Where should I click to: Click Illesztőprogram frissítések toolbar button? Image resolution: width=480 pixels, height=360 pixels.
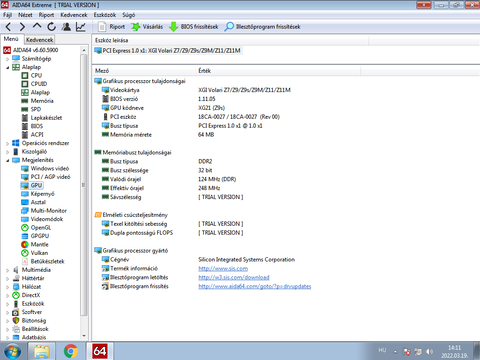click(x=262, y=27)
